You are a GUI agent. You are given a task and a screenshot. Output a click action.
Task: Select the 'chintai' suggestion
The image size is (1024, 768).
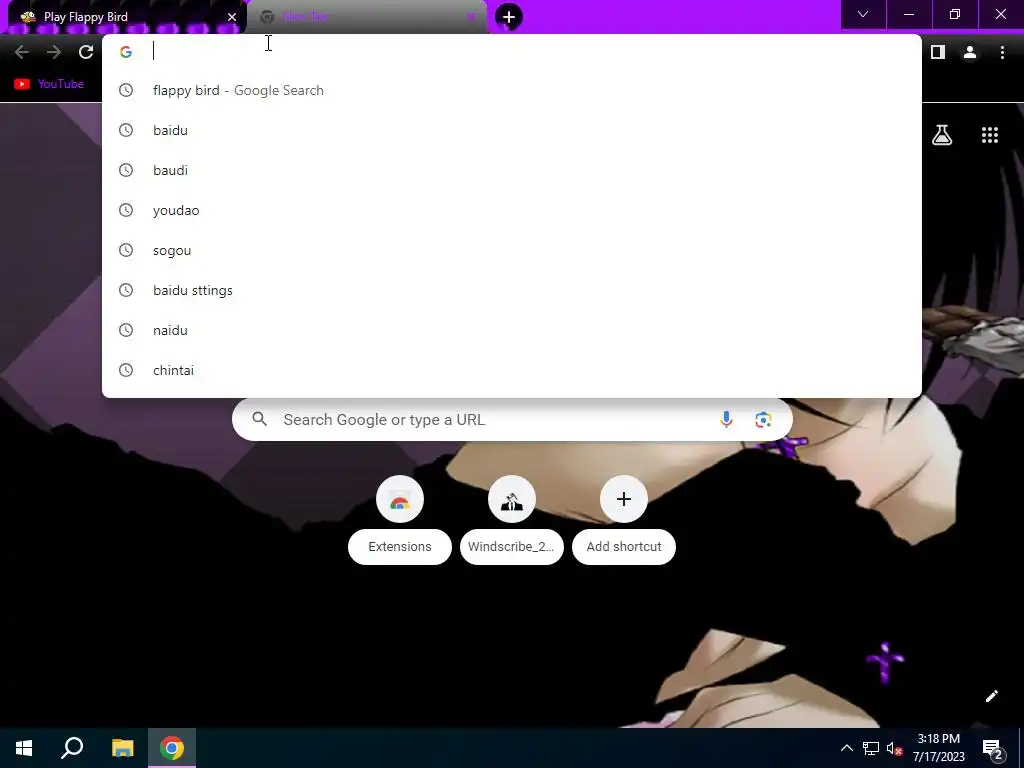click(512, 370)
